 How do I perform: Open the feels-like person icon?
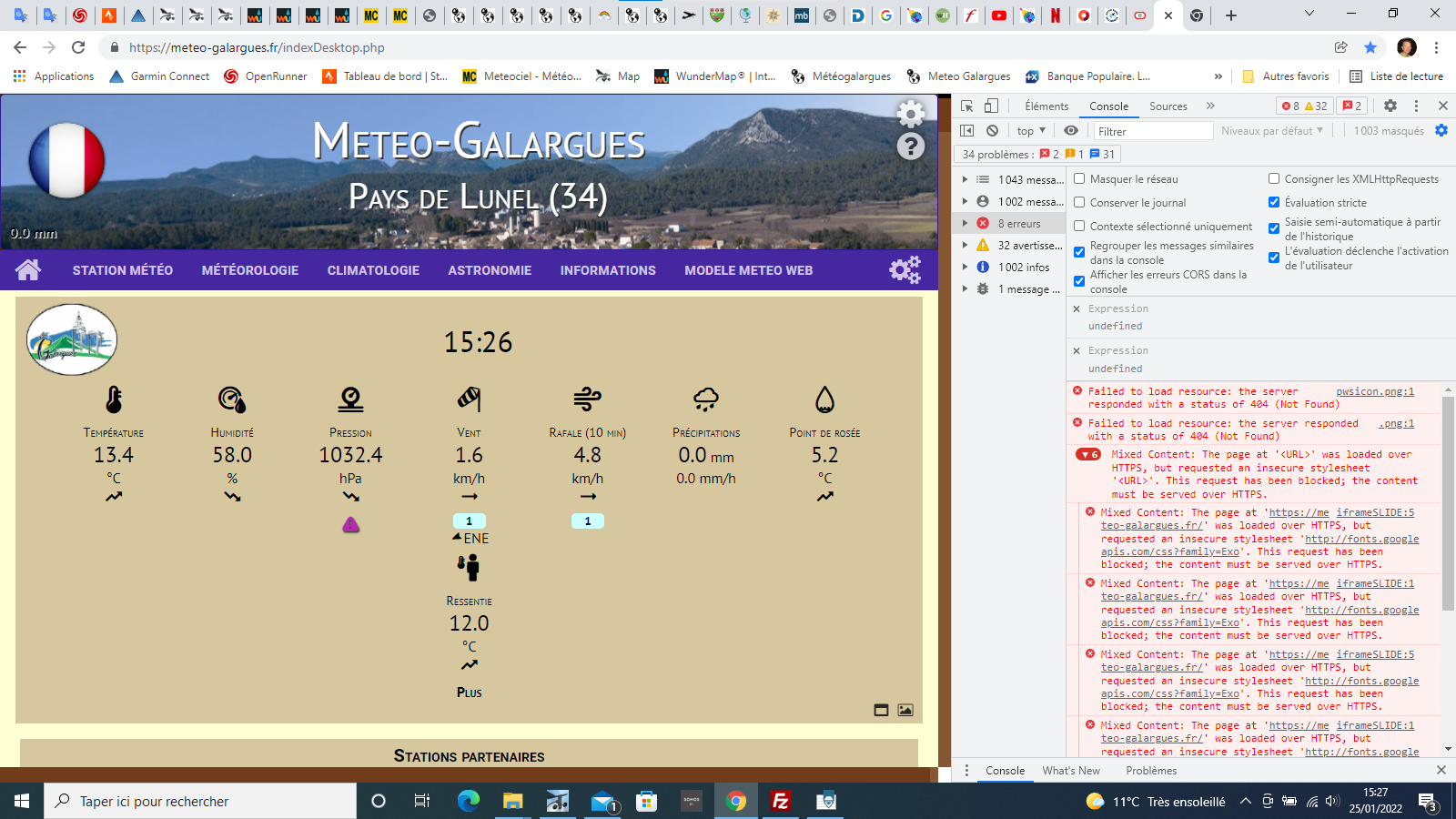click(x=469, y=568)
